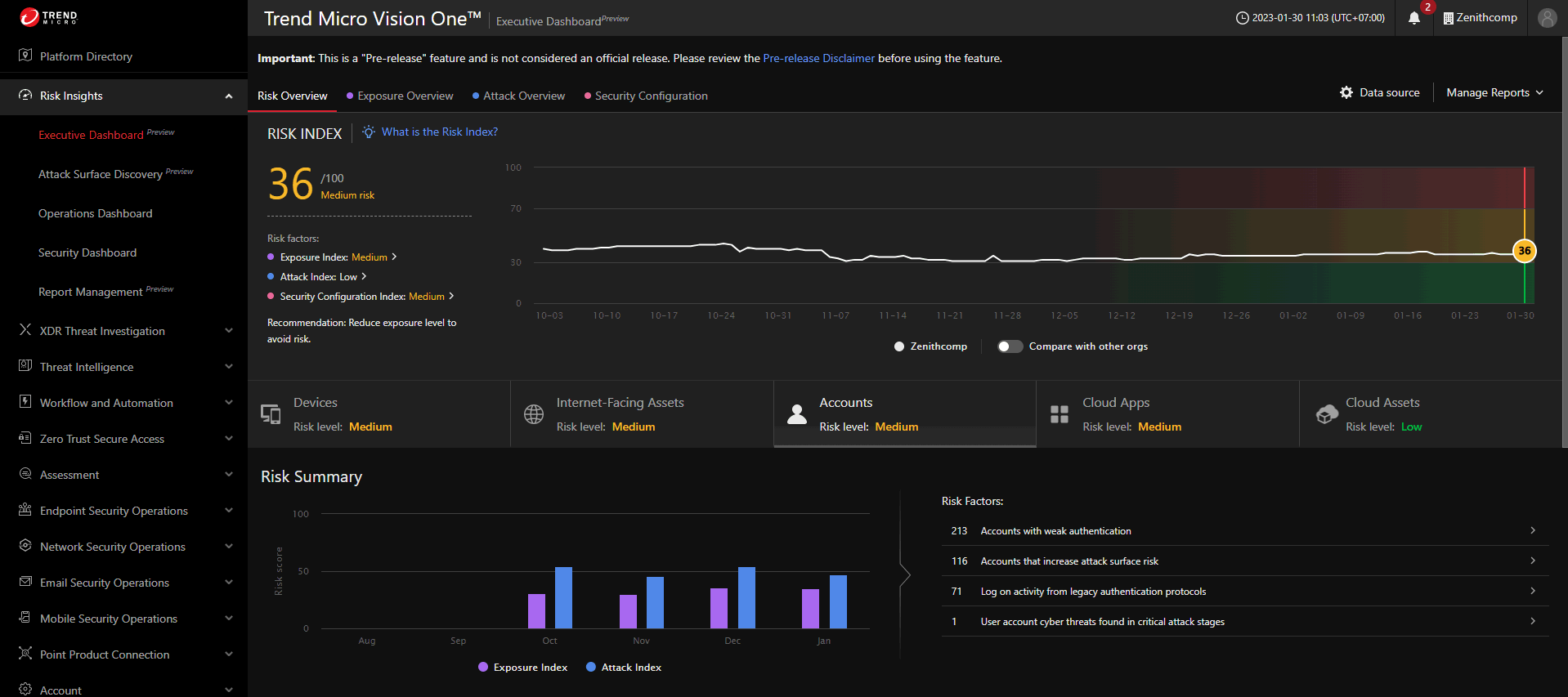Click the page vertical scrollbar
1568x697 pixels.
pos(1564,242)
